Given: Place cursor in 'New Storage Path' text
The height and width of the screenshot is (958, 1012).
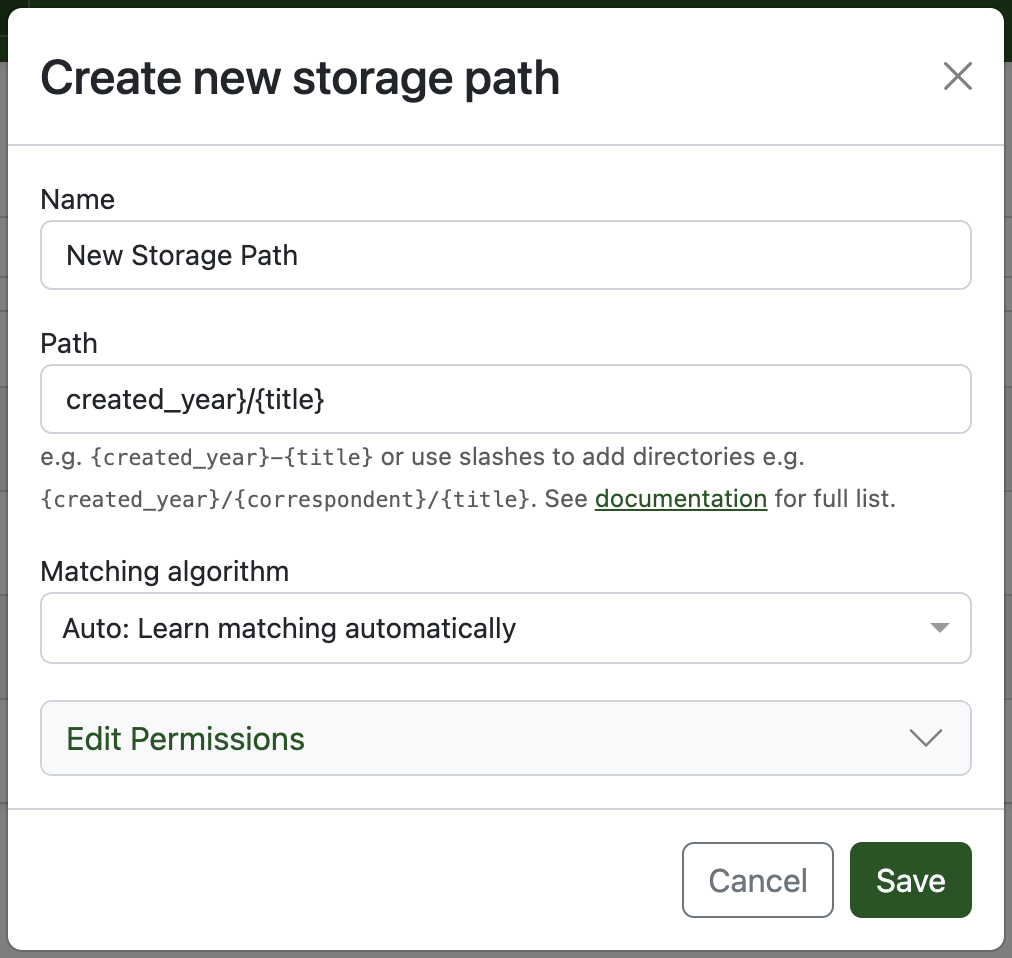Looking at the screenshot, I should [181, 255].
